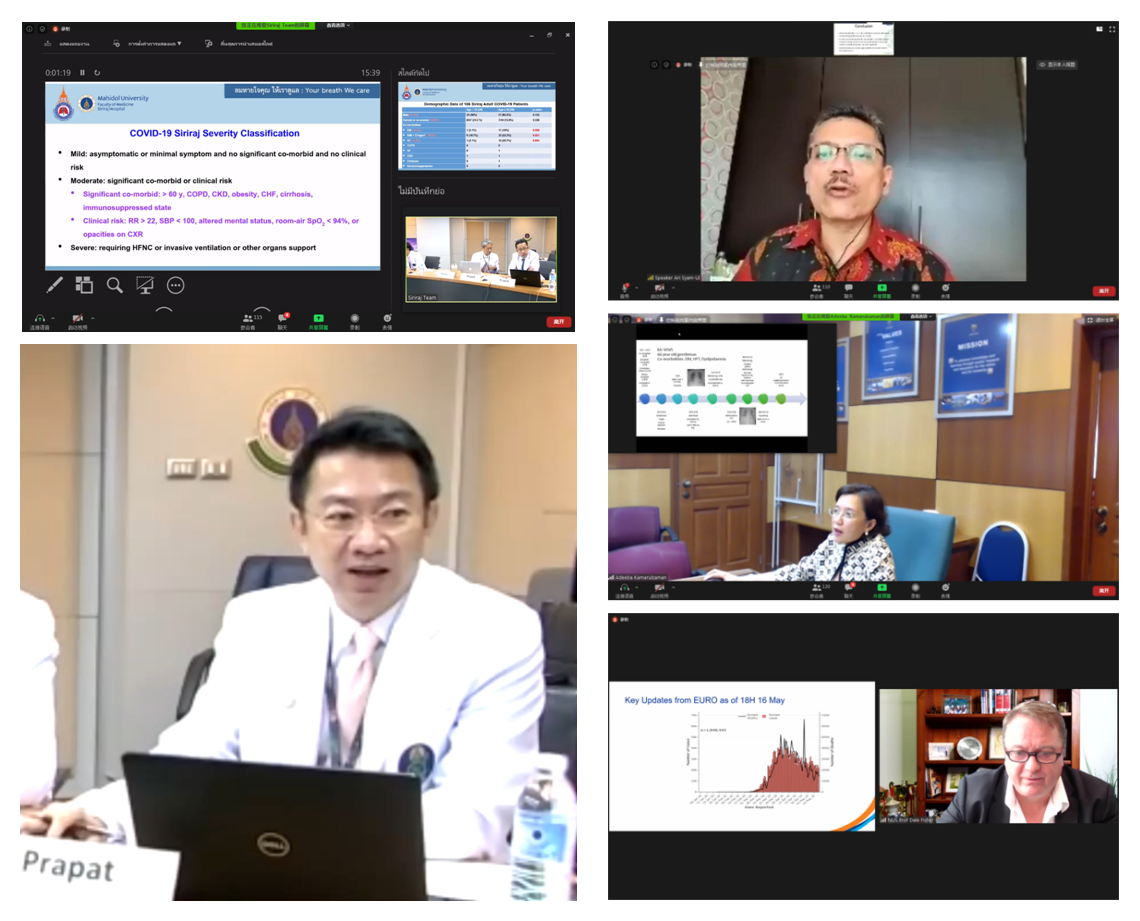Toggle recording in the Adeeba Kamarulzaman window
Viewport: 1140px width, 921px height.
[915, 590]
